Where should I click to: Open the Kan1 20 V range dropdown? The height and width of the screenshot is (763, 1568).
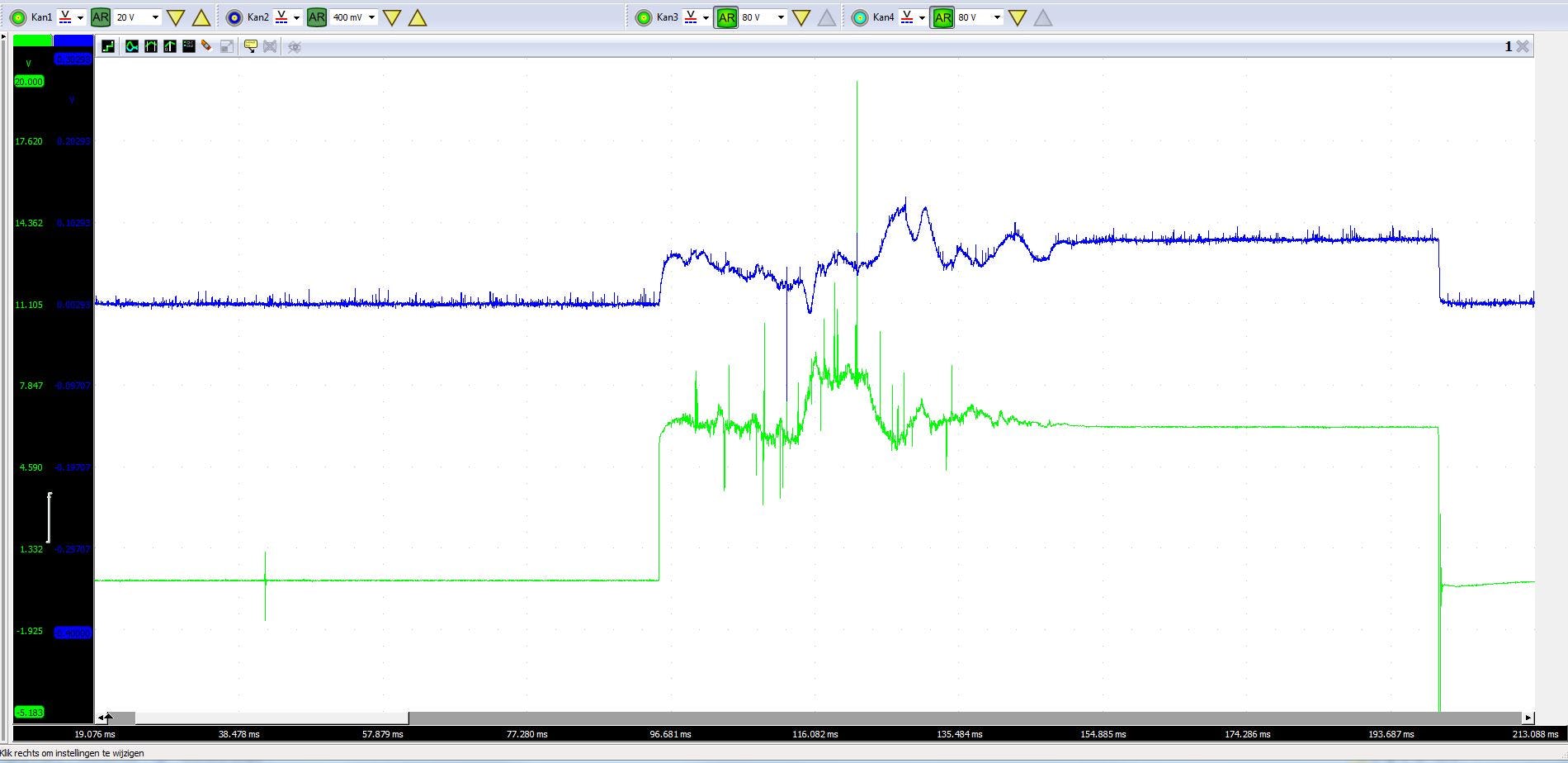coord(154,17)
